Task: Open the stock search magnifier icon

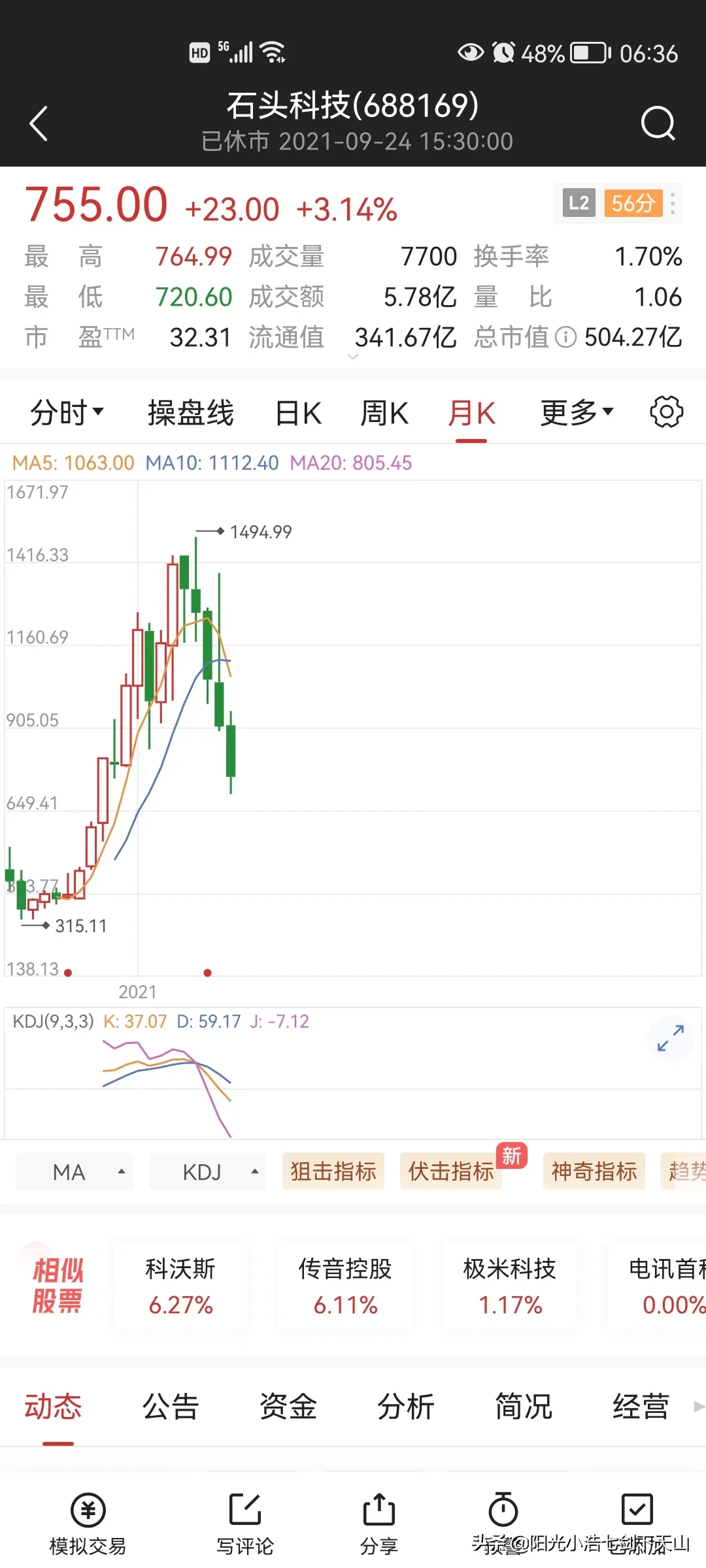Action: [658, 123]
